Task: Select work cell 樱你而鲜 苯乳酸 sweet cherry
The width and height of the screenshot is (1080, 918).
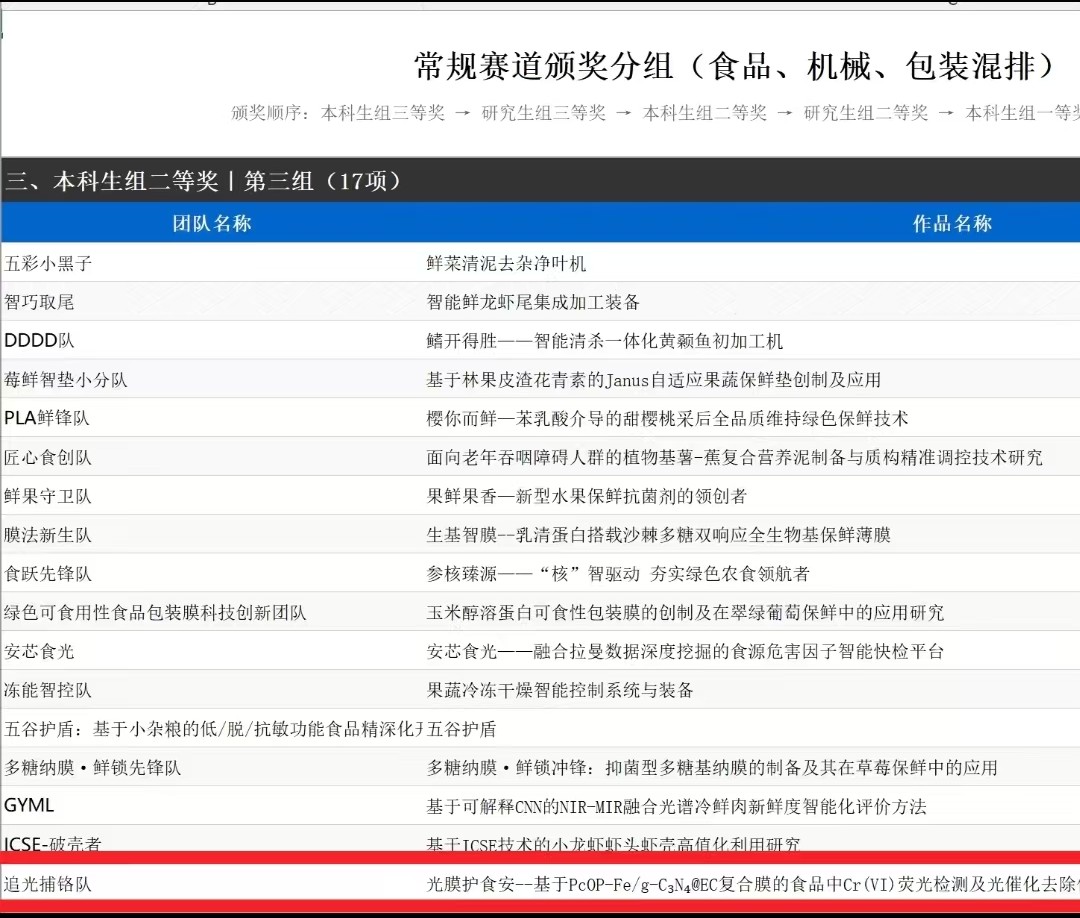Action: click(667, 418)
